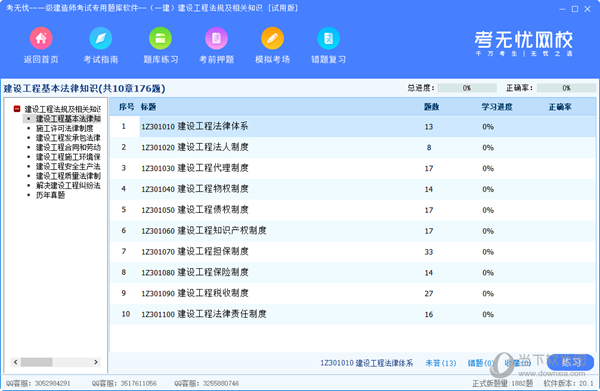Select tree item 建设工程合同和劳动
Viewport: 600px width, 391px height.
68,147
